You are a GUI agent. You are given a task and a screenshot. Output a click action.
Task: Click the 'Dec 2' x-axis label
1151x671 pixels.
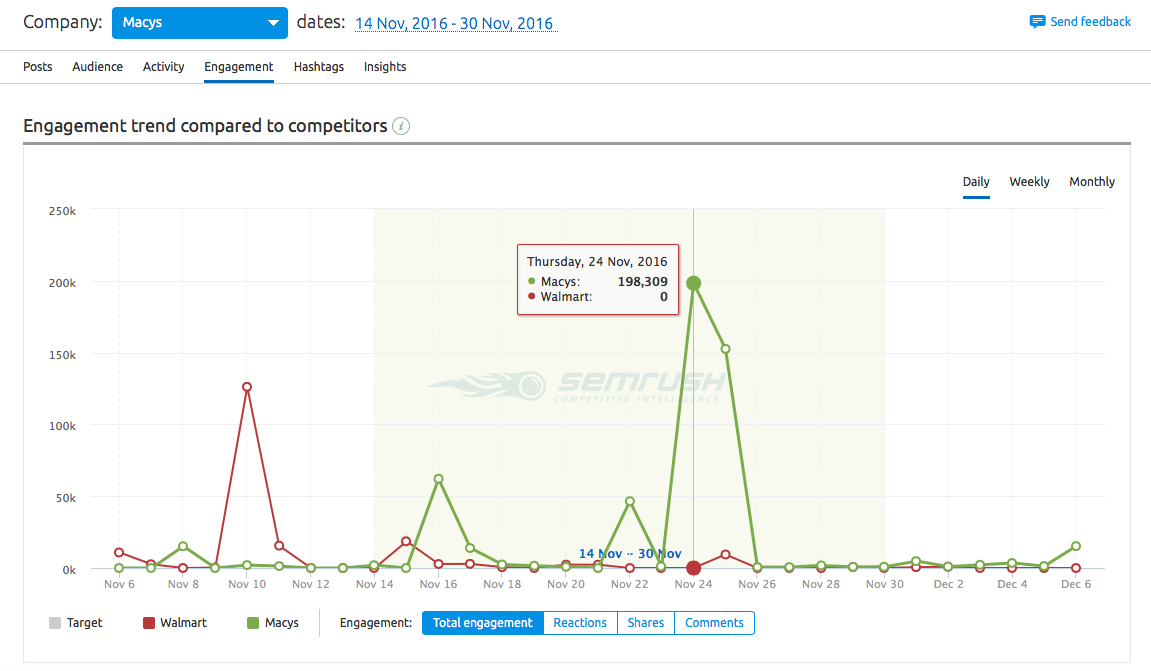tap(948, 584)
